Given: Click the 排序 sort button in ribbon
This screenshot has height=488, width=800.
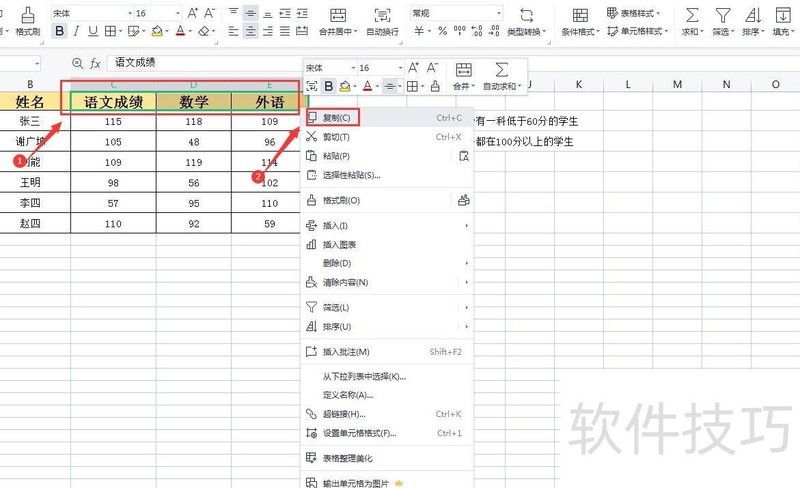Looking at the screenshot, I should 753,21.
